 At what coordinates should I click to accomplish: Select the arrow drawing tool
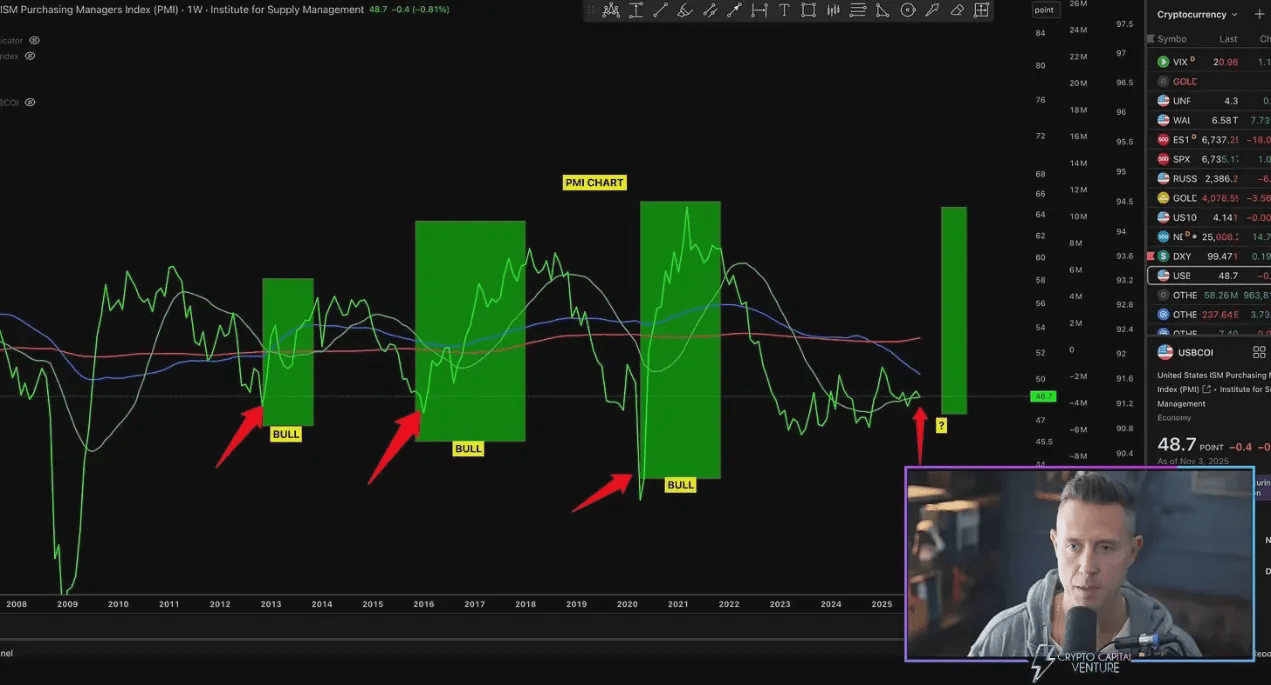point(734,11)
